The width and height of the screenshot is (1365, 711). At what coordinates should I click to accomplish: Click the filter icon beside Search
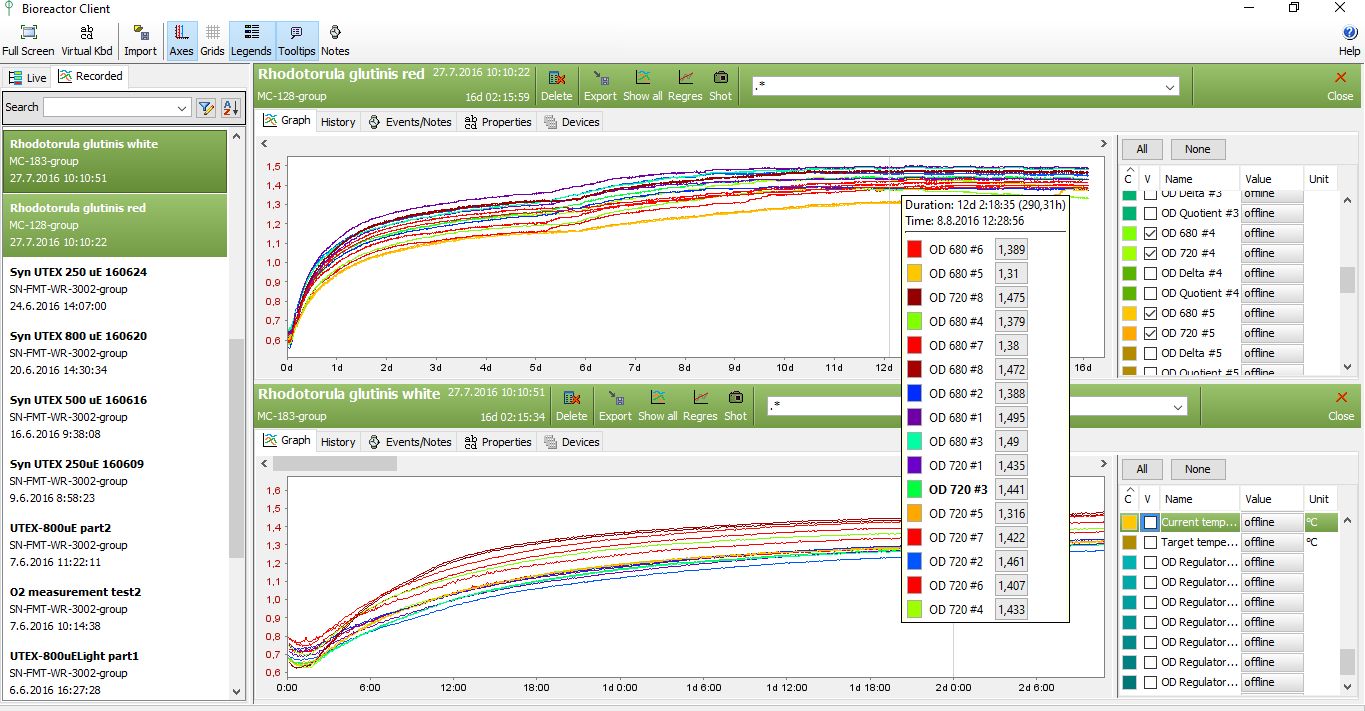(206, 108)
